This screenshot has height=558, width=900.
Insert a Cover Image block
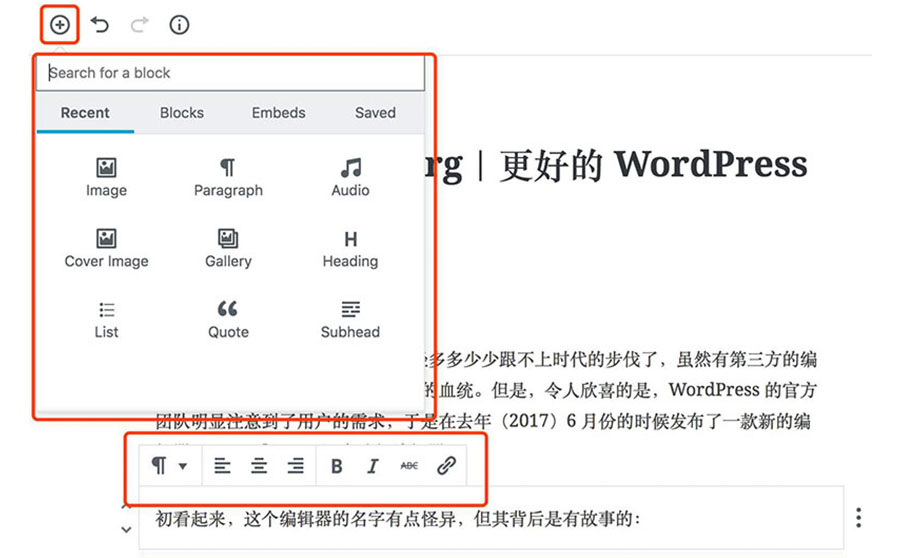[x=106, y=249]
